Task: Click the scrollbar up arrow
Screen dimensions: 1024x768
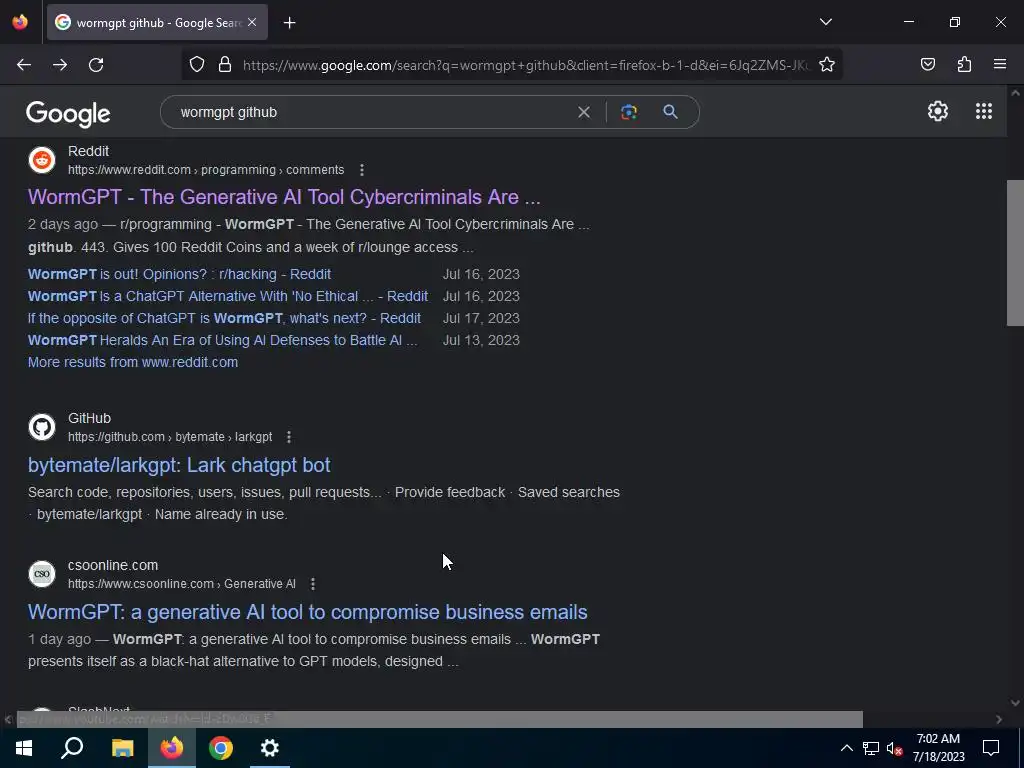Action: click(x=1015, y=93)
